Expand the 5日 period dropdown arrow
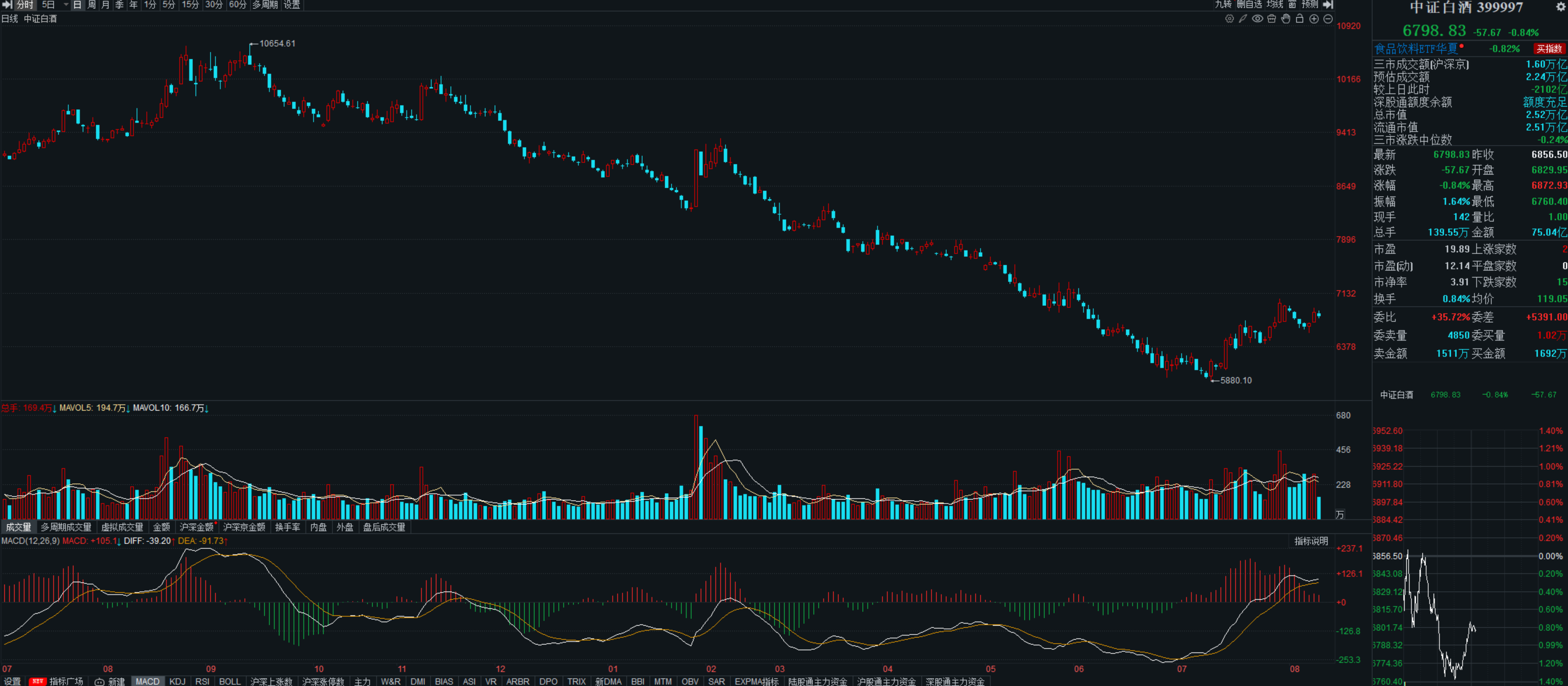Screen dimensions: 1568x686 coord(66,4)
